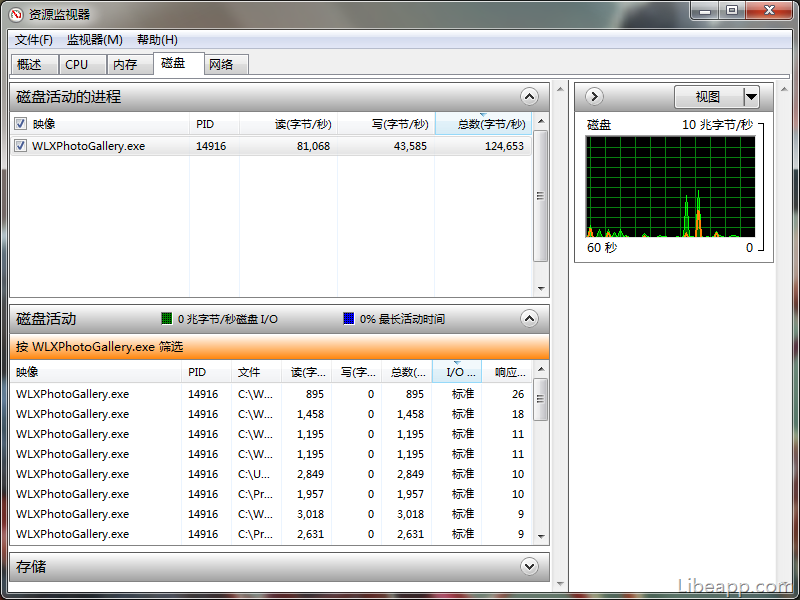The image size is (800, 600).
Task: Click the 按 WLXPhotoGallery.exe 筛选 filter bar
Action: point(279,347)
